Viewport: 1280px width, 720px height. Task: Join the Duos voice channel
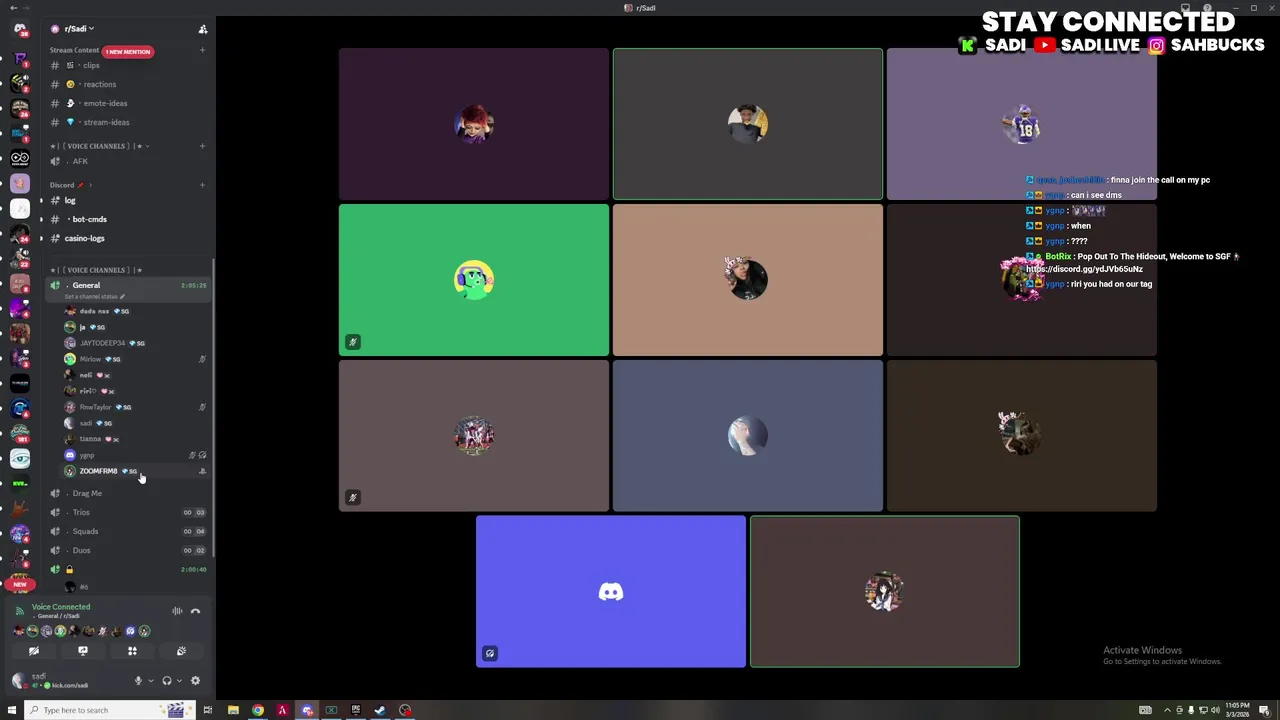(128, 550)
